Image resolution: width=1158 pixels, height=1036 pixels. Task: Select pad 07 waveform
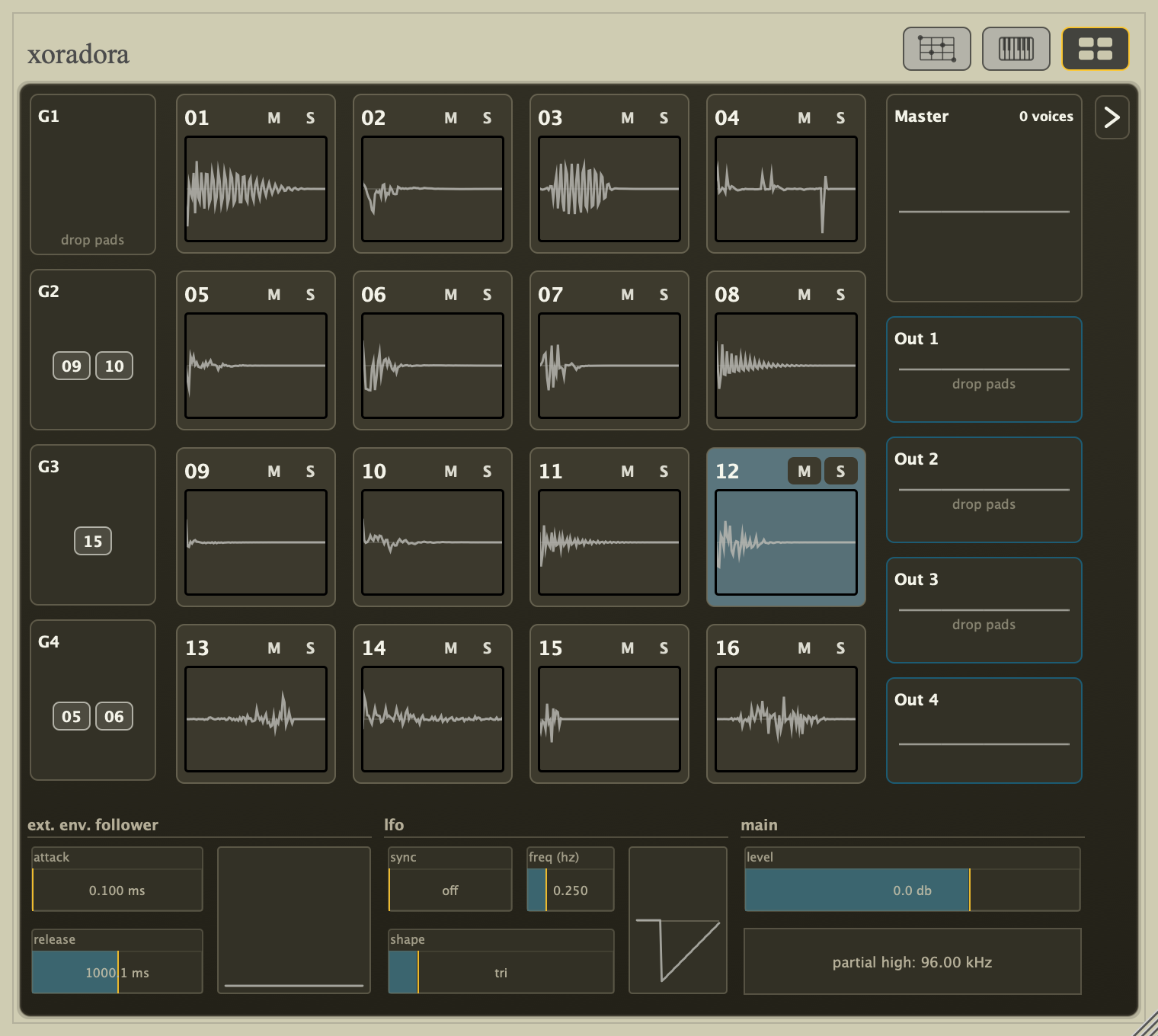tap(609, 366)
